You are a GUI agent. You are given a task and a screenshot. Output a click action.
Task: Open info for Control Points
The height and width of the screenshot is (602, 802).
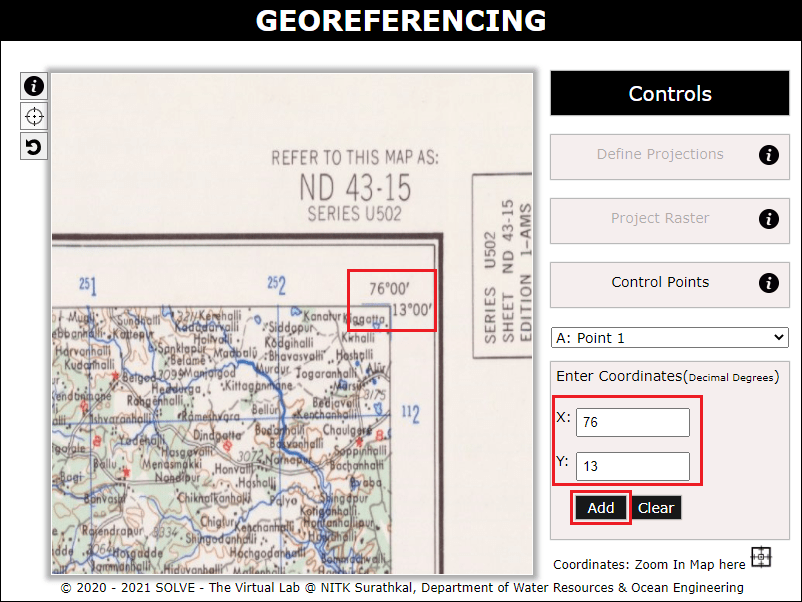coord(768,283)
